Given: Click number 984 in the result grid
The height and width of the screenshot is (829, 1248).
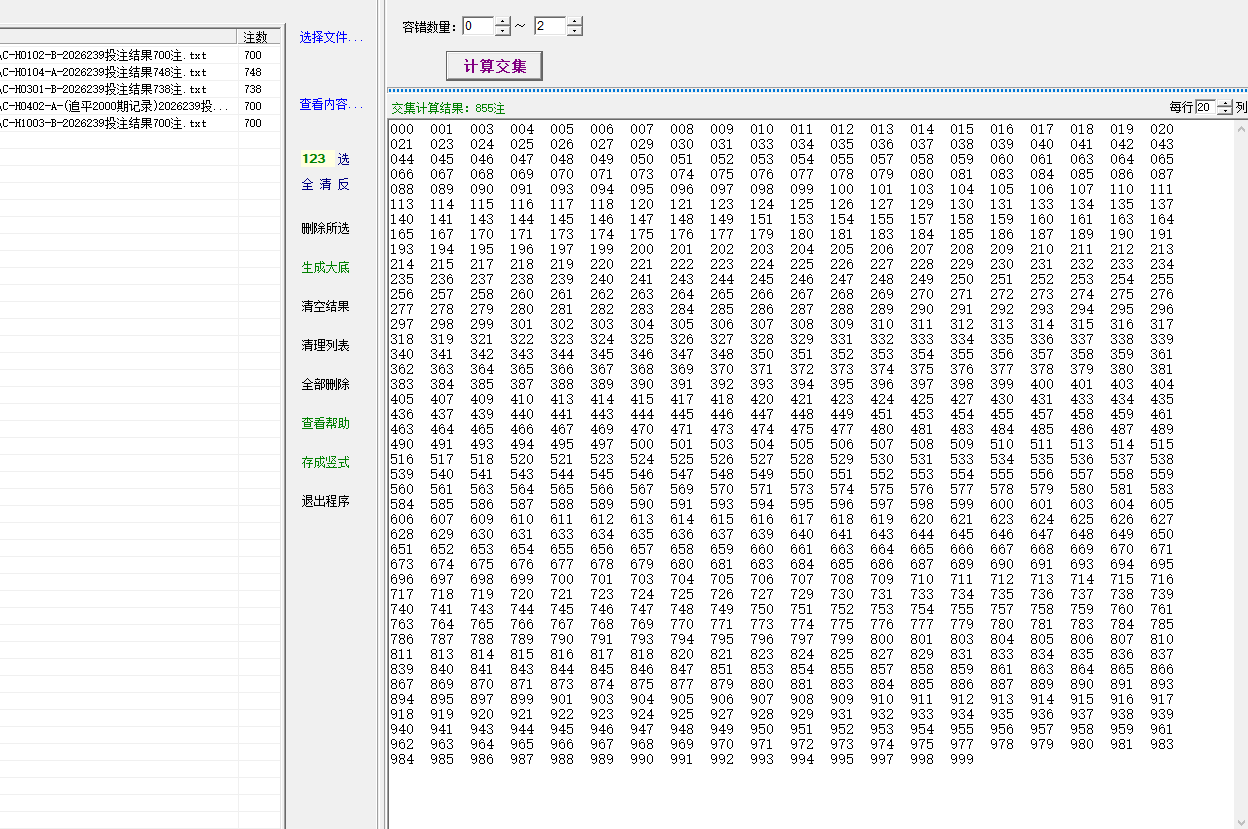Looking at the screenshot, I should [x=402, y=759].
